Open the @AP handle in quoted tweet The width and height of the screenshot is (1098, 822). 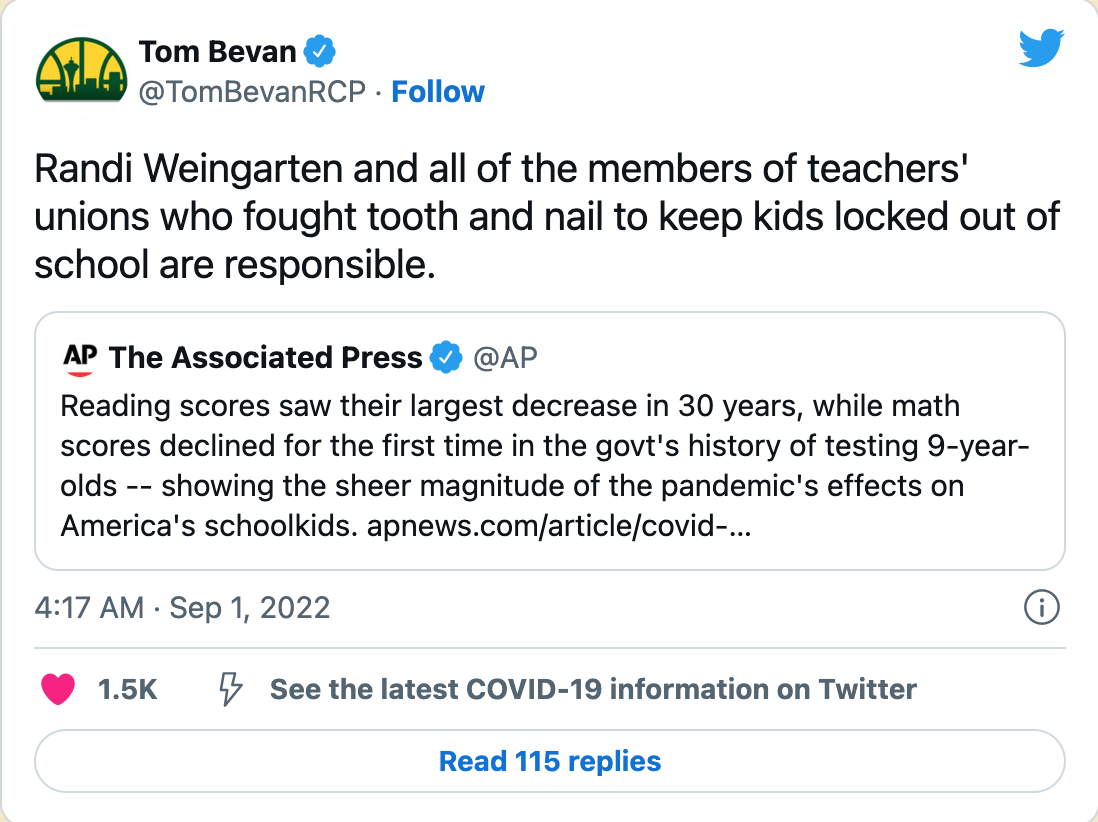point(505,357)
